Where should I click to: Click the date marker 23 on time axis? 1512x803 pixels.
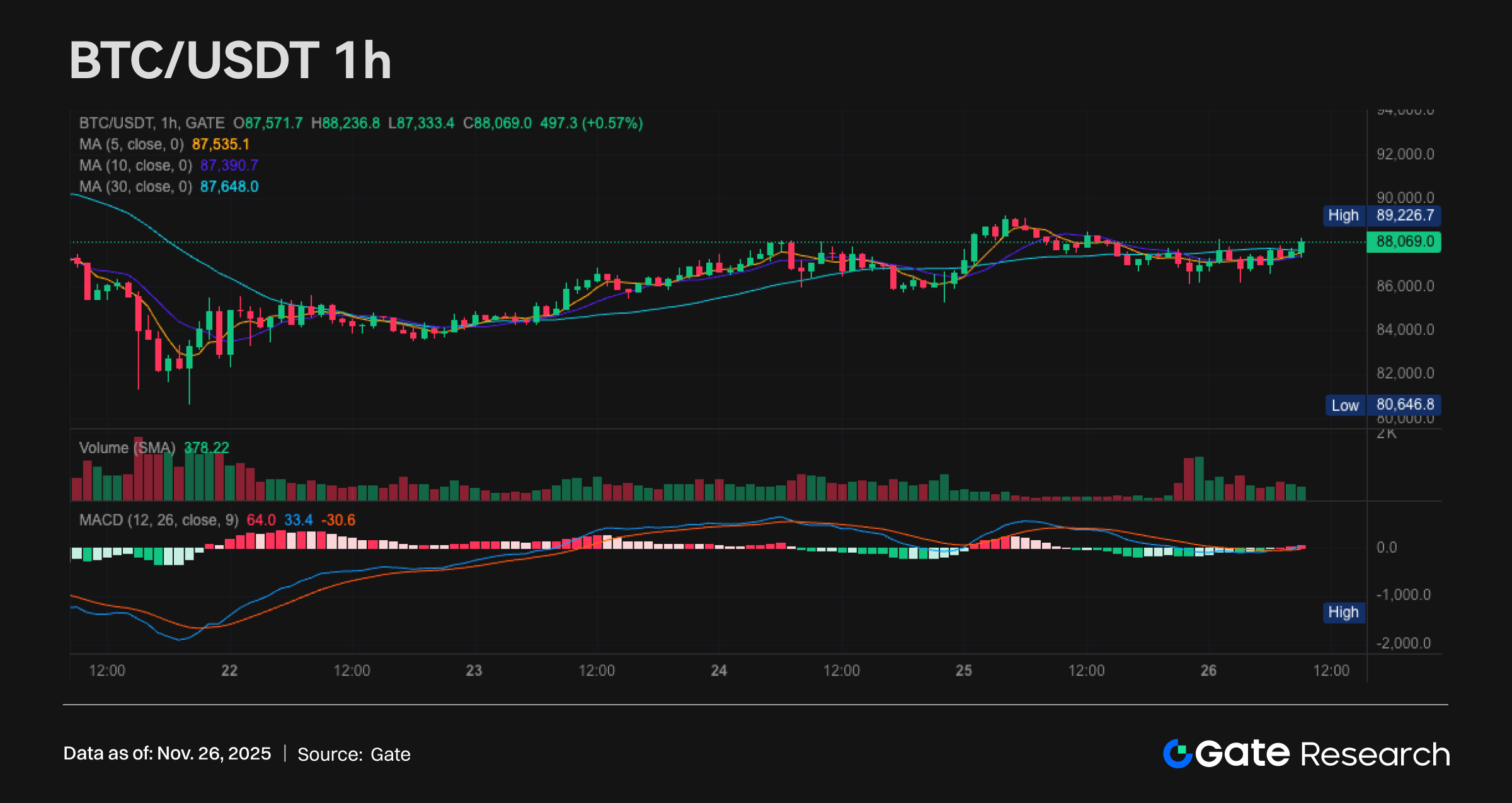[474, 671]
